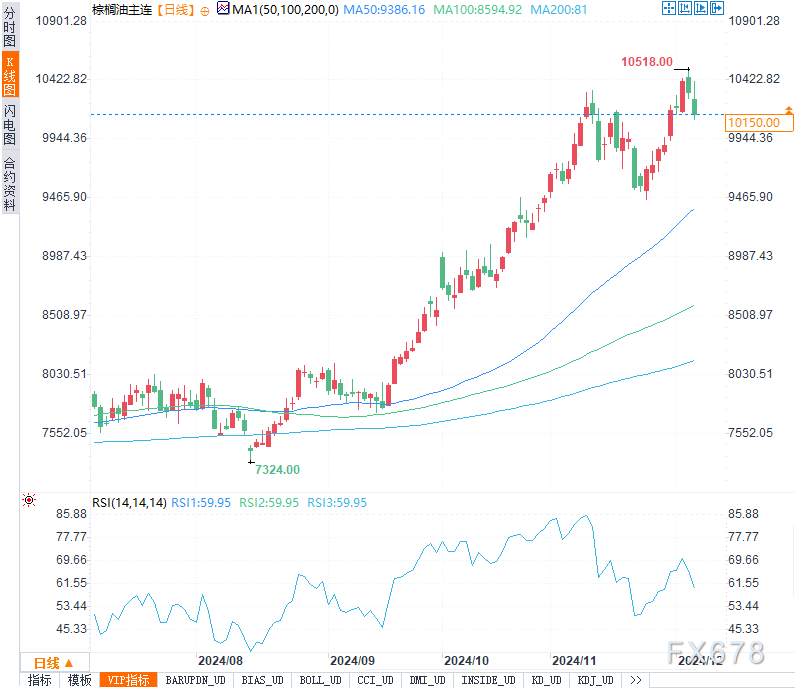This screenshot has height=688, width=795.
Task: Click the 10150.00 current price tag
Action: point(755,122)
